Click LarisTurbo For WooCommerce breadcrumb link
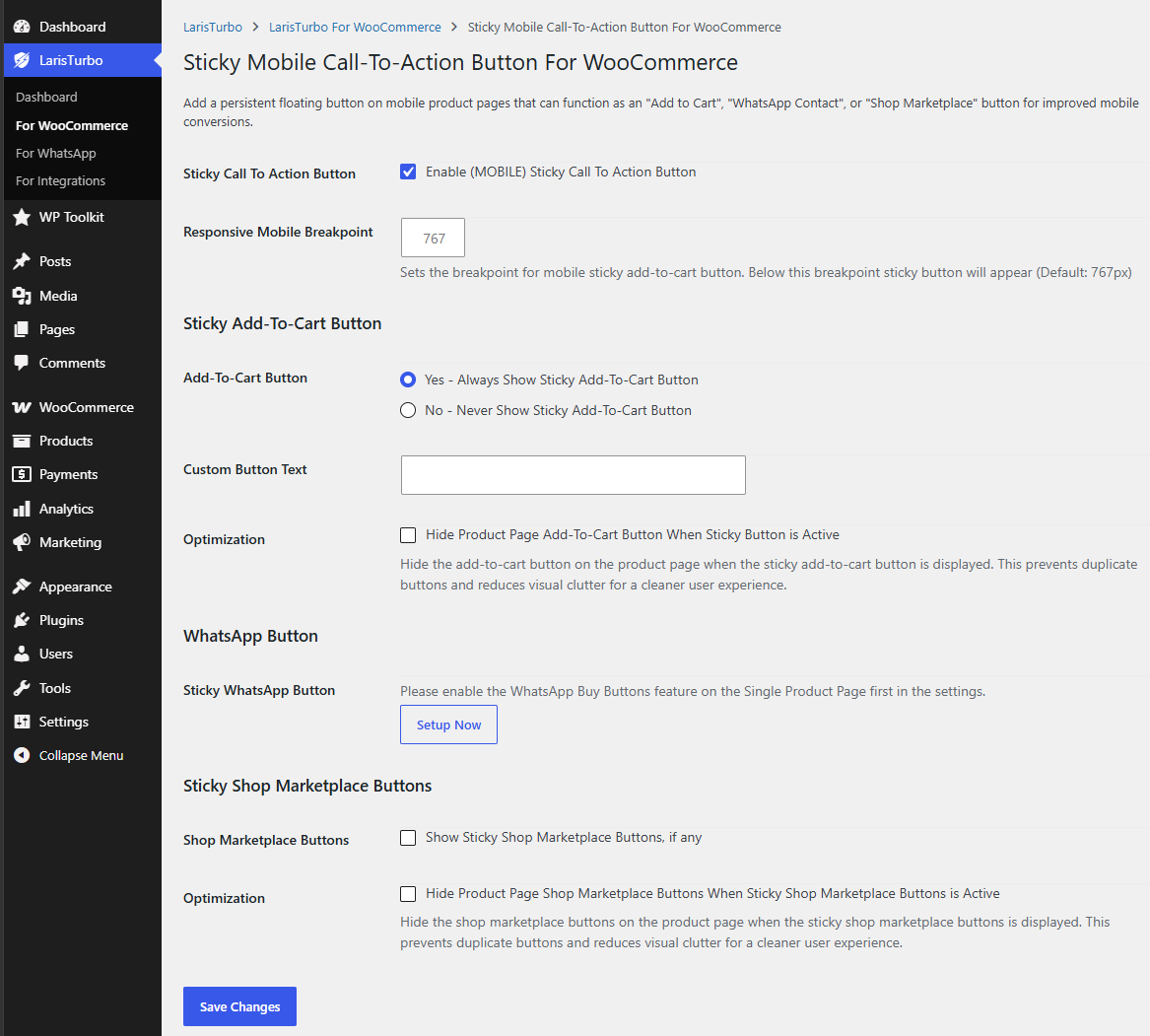The height and width of the screenshot is (1036, 1150). click(355, 28)
